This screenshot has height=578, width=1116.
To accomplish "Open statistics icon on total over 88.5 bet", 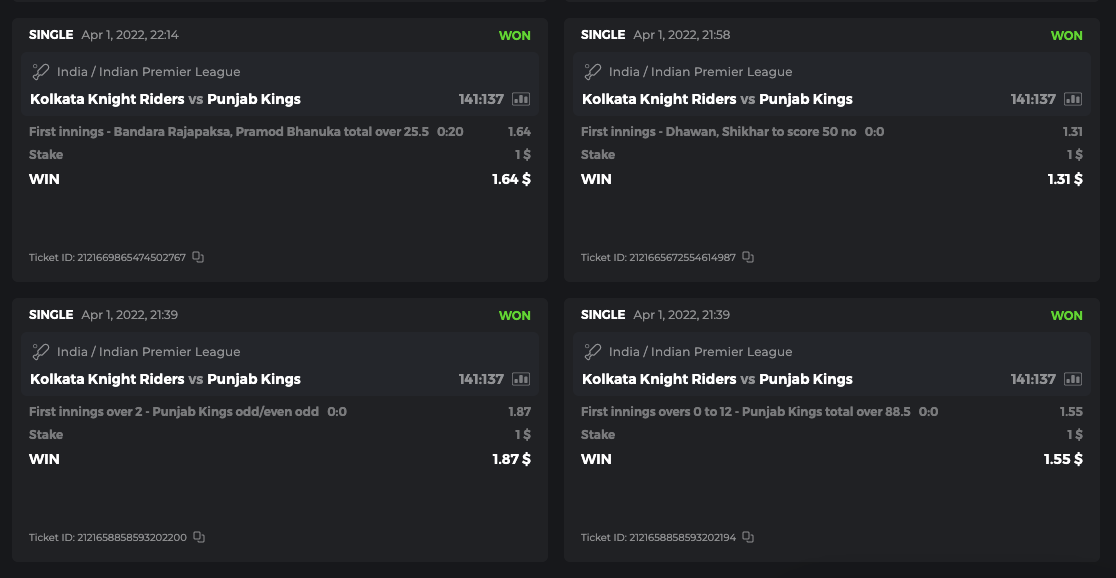I will [1073, 379].
